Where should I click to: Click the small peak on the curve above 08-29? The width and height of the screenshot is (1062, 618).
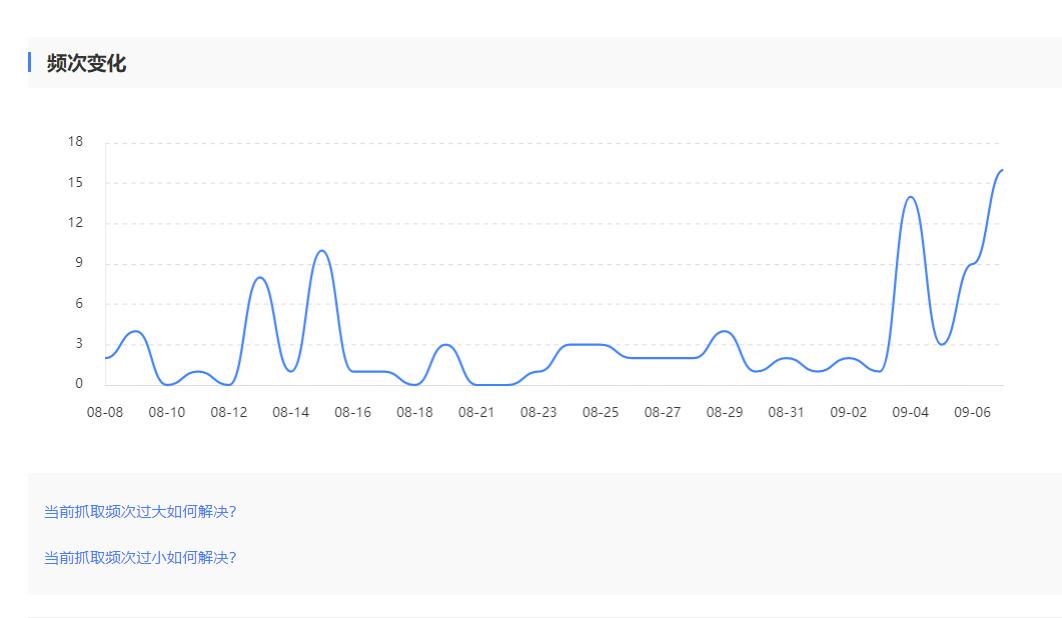pos(725,331)
